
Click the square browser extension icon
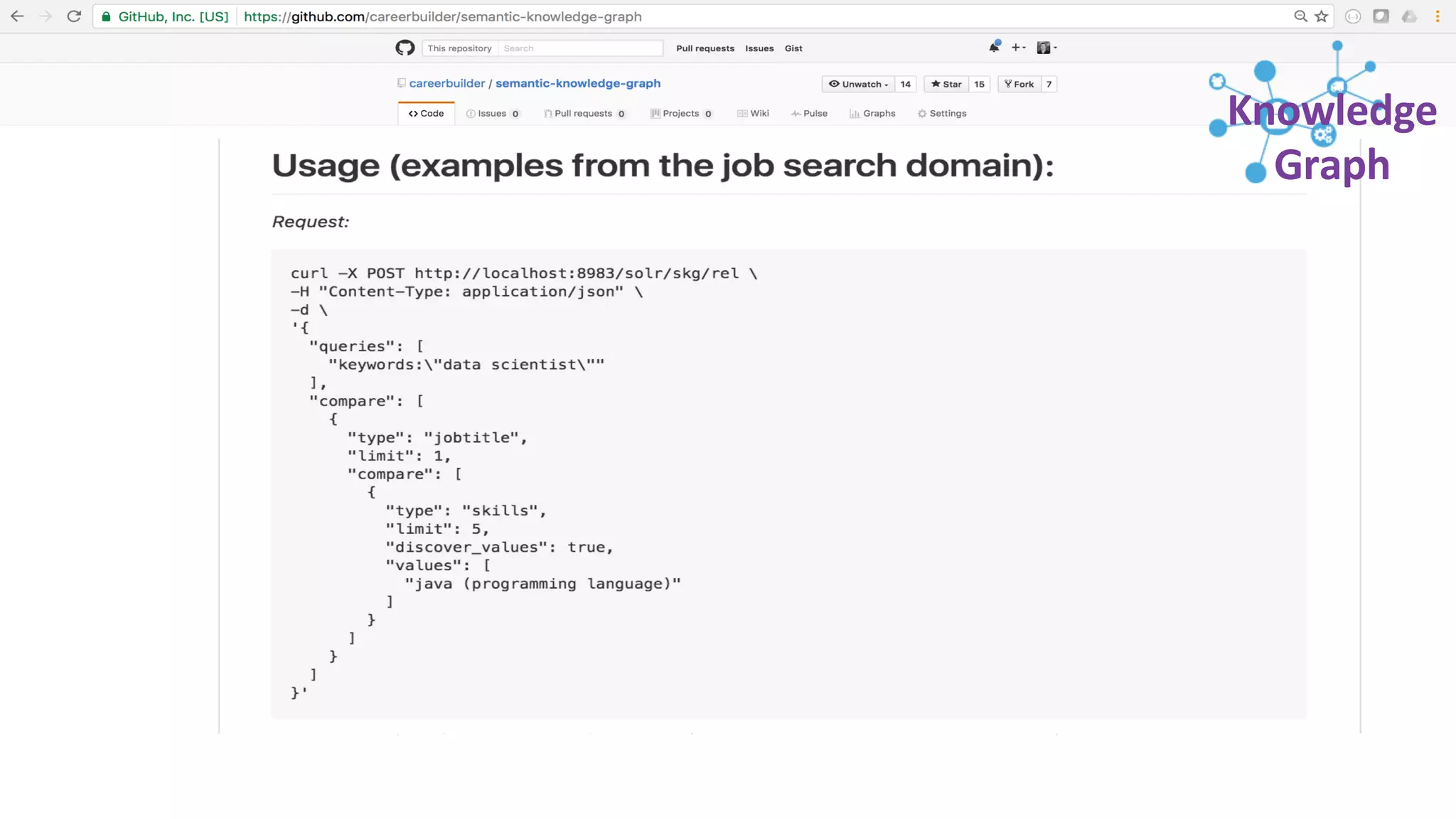(1381, 16)
